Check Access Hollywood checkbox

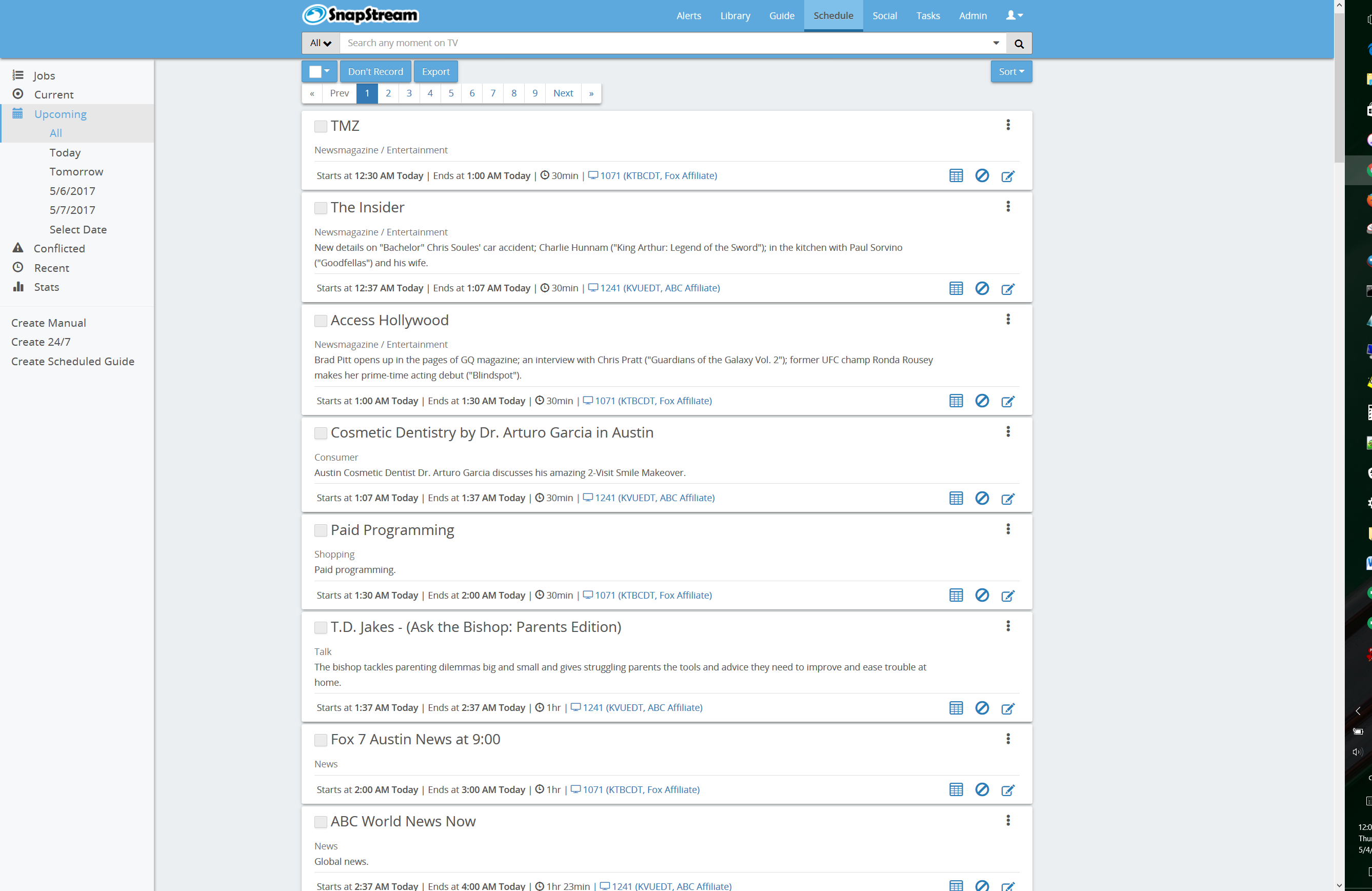click(x=321, y=321)
